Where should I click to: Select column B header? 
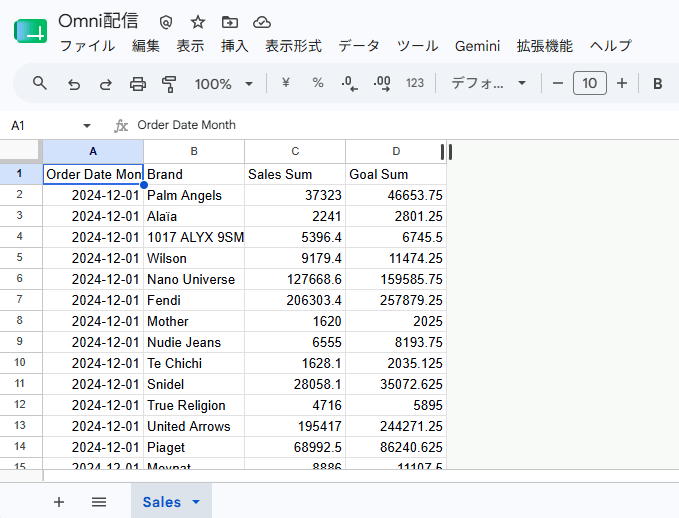coord(194,151)
